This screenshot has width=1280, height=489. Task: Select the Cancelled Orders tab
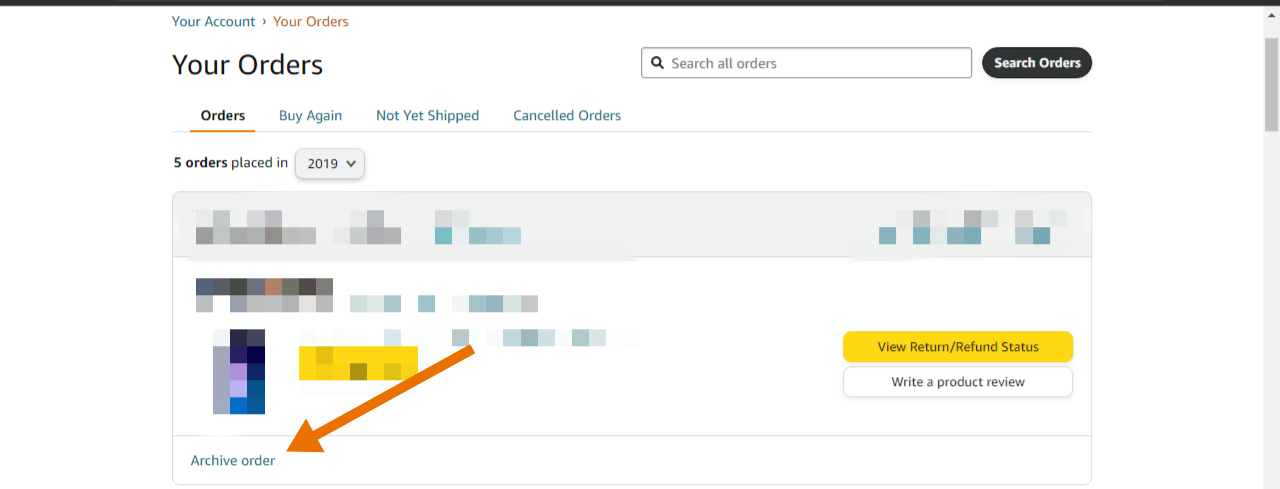pos(567,116)
